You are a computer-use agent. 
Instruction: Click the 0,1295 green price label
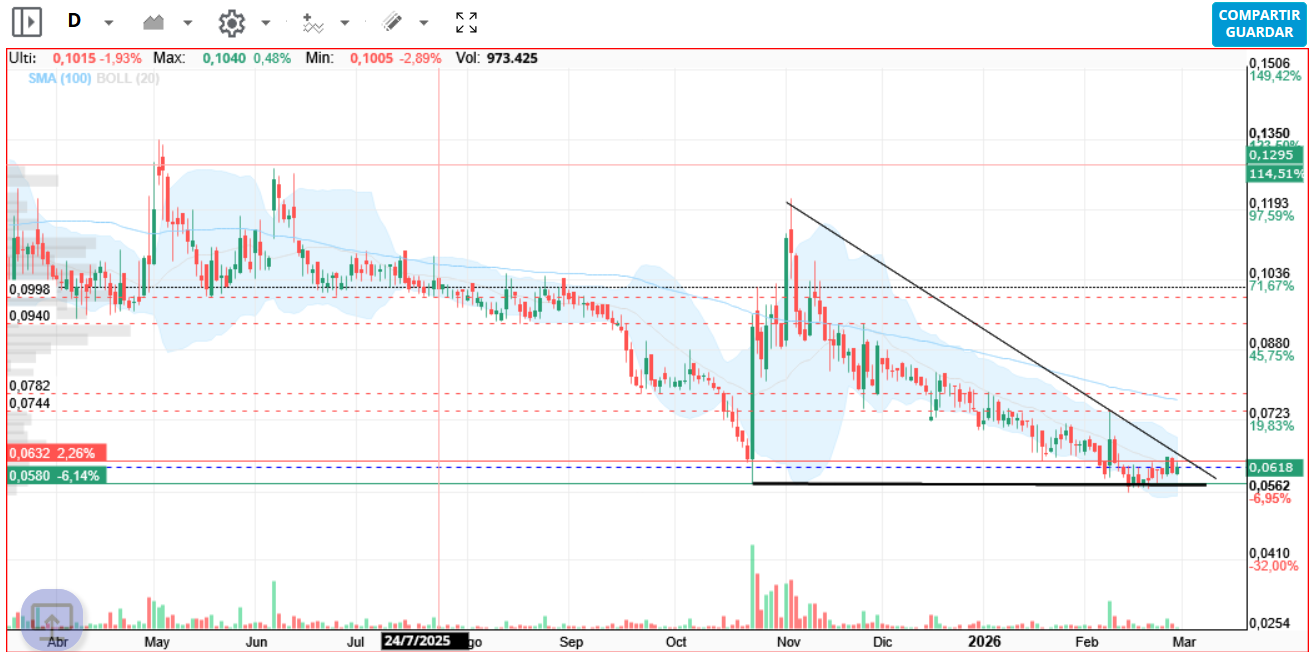point(1275,155)
